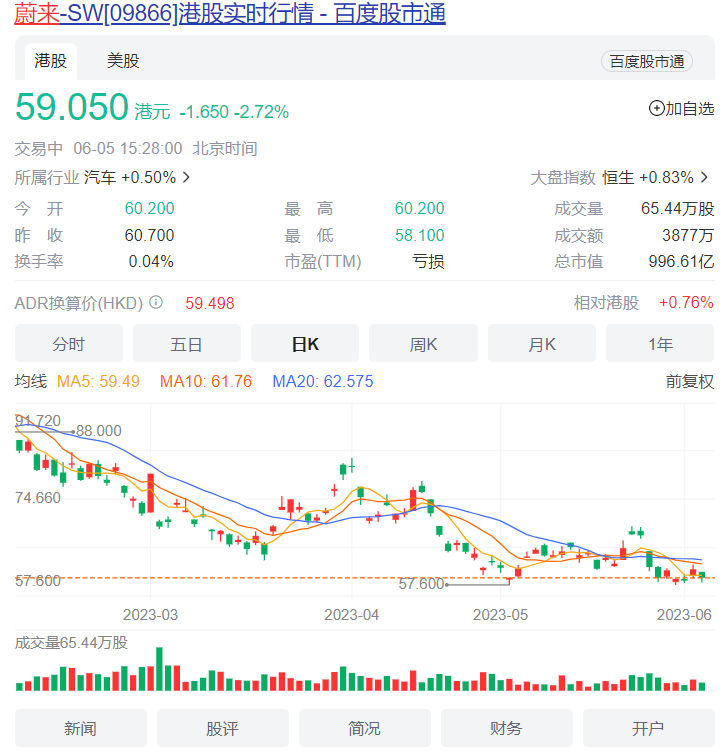Expand 大盘指数 恒生 chevron arrow

[704, 178]
